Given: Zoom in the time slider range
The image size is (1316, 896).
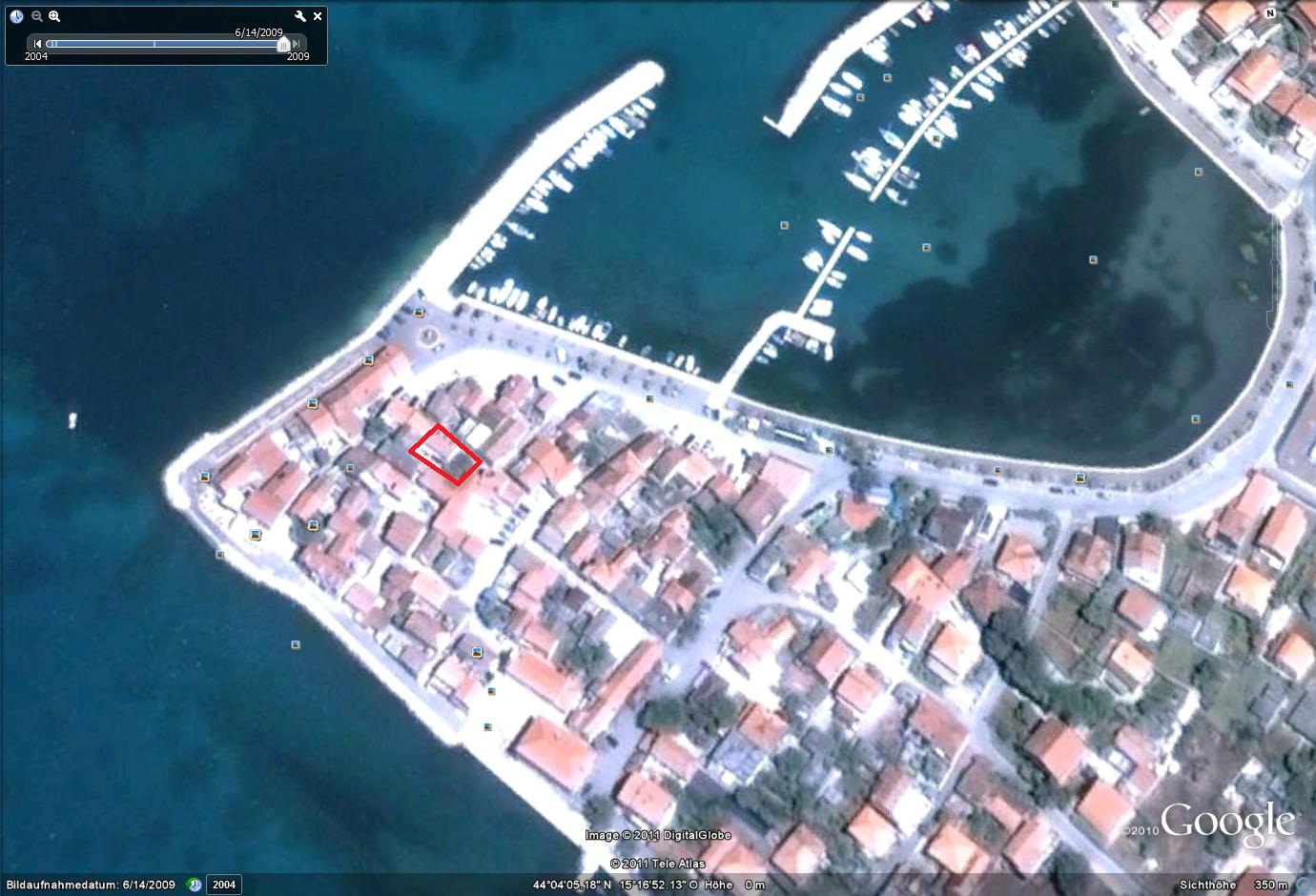Looking at the screenshot, I should [54, 16].
